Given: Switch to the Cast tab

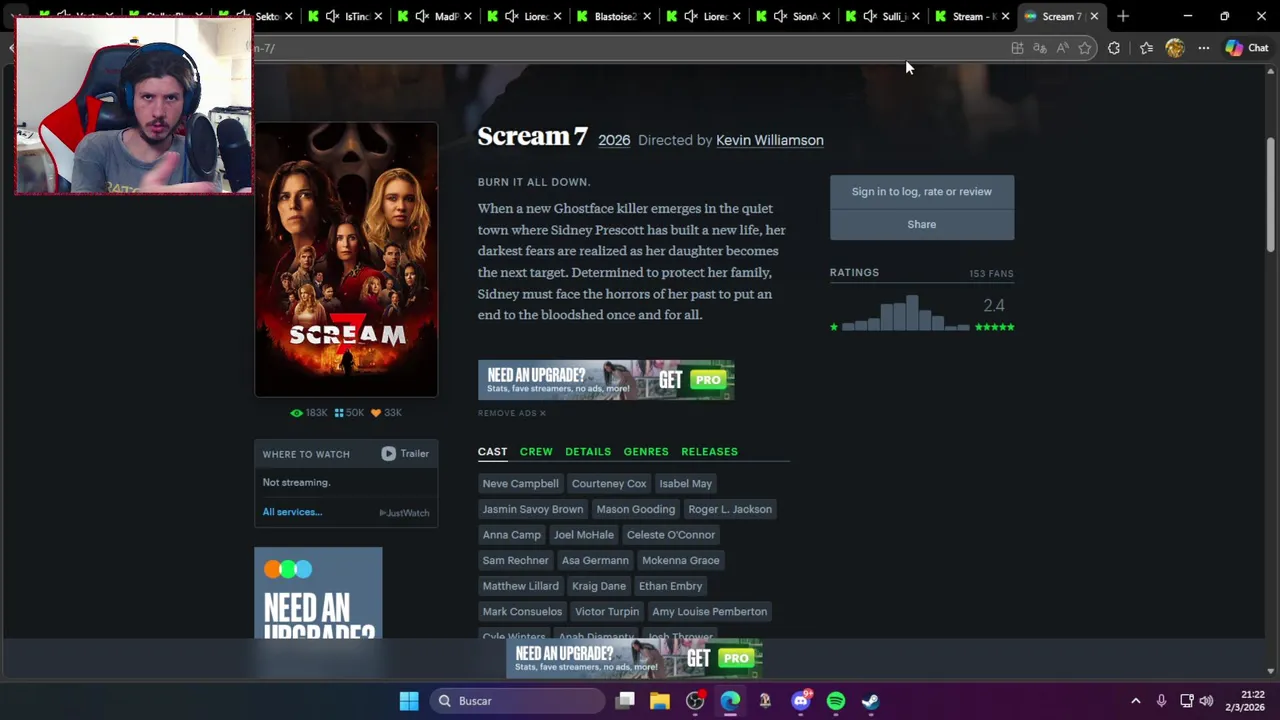Looking at the screenshot, I should click(x=492, y=452).
